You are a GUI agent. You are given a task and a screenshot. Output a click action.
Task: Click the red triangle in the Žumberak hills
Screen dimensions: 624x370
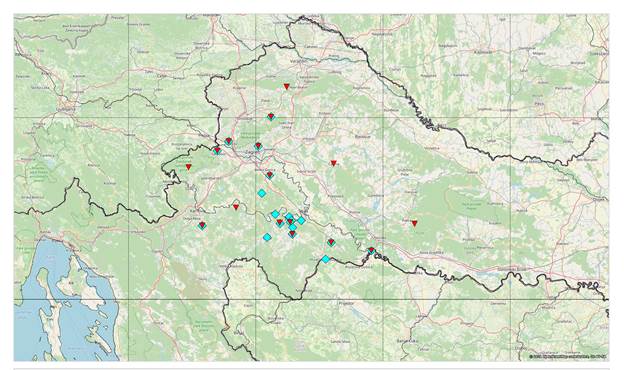(189, 167)
